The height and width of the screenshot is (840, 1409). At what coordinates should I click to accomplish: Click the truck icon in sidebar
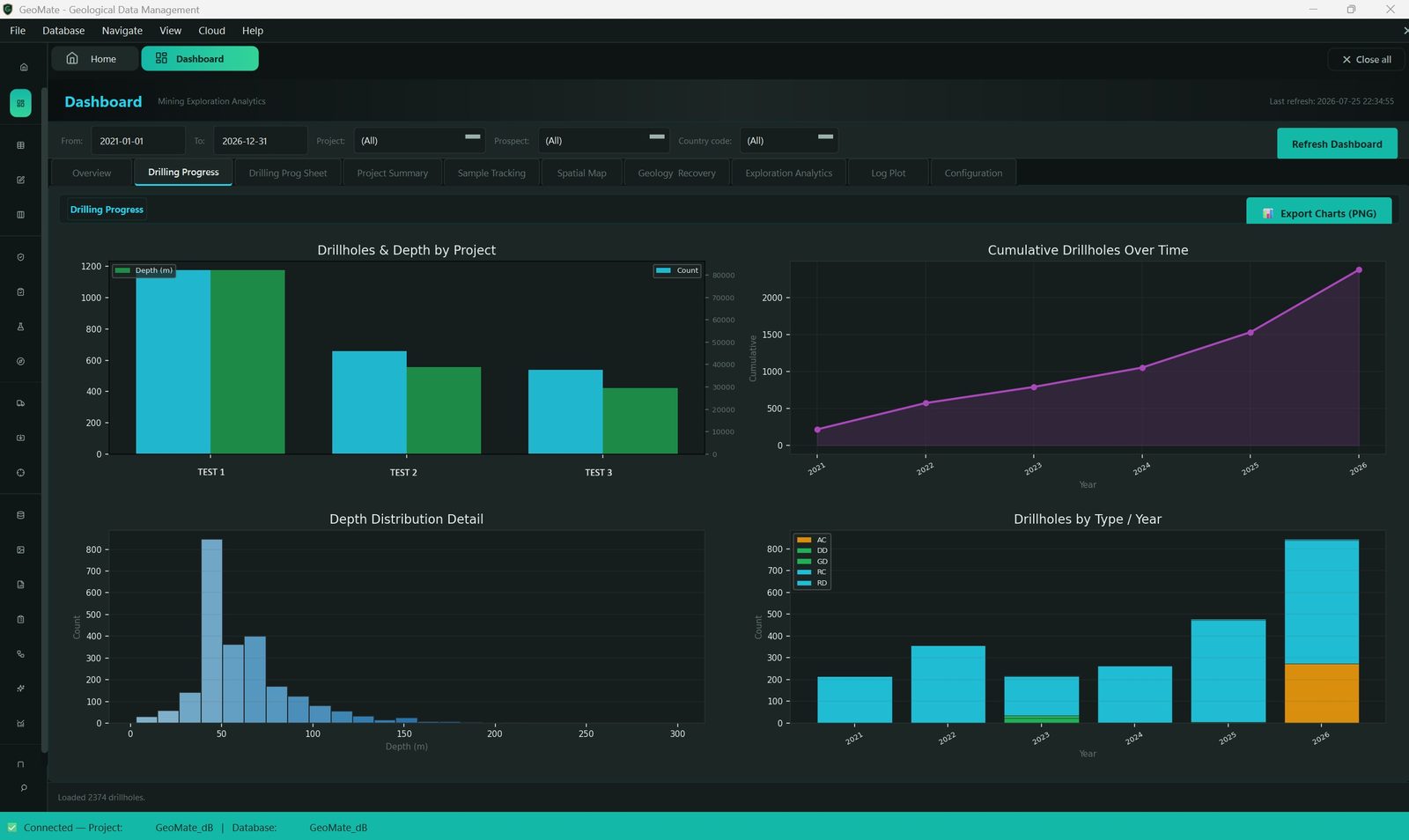(x=20, y=403)
